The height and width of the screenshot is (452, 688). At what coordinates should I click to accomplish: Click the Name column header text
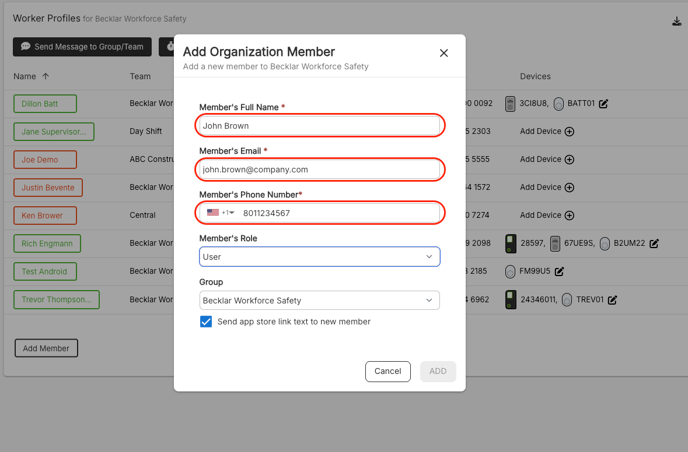tap(25, 76)
